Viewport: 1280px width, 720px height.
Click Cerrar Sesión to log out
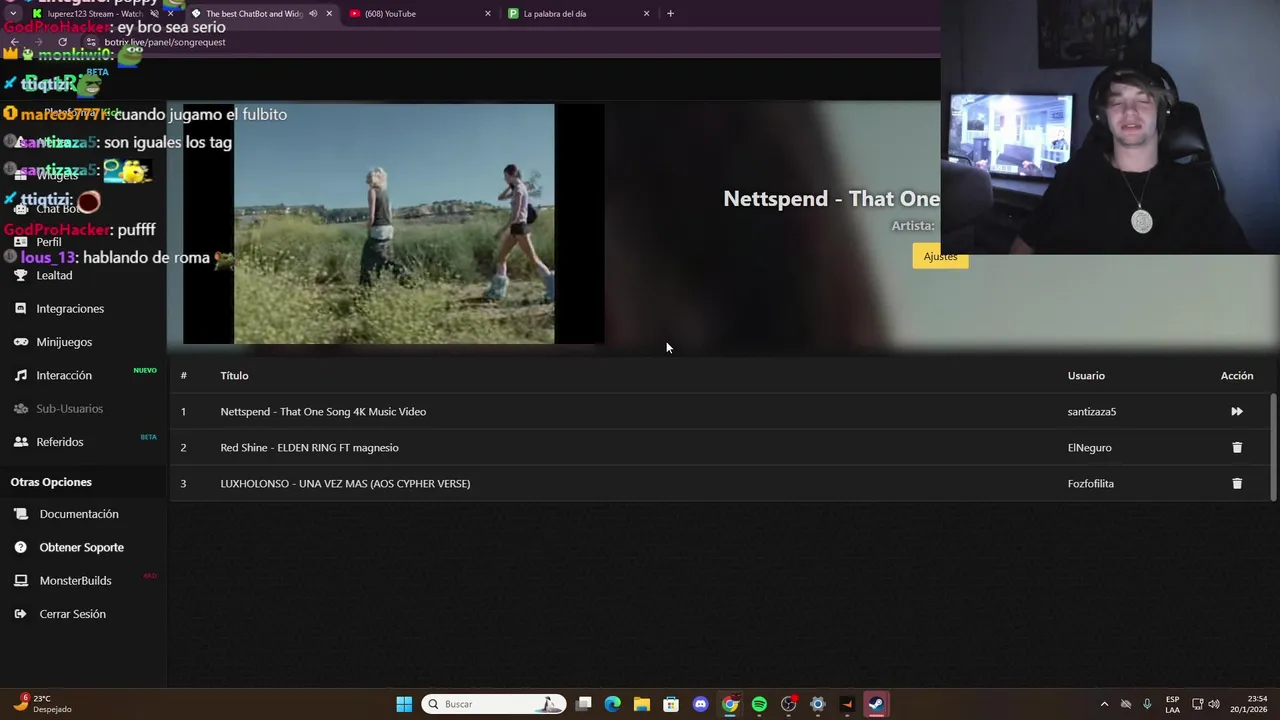coord(72,614)
